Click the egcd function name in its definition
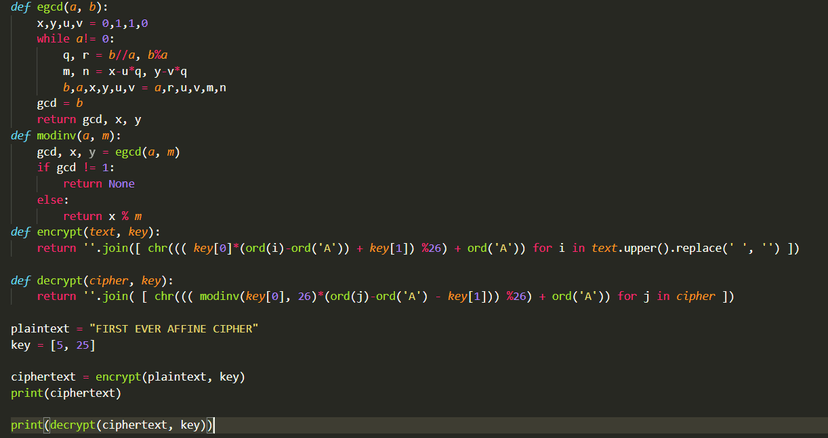Screen dimensions: 828x438 click(50, 7)
